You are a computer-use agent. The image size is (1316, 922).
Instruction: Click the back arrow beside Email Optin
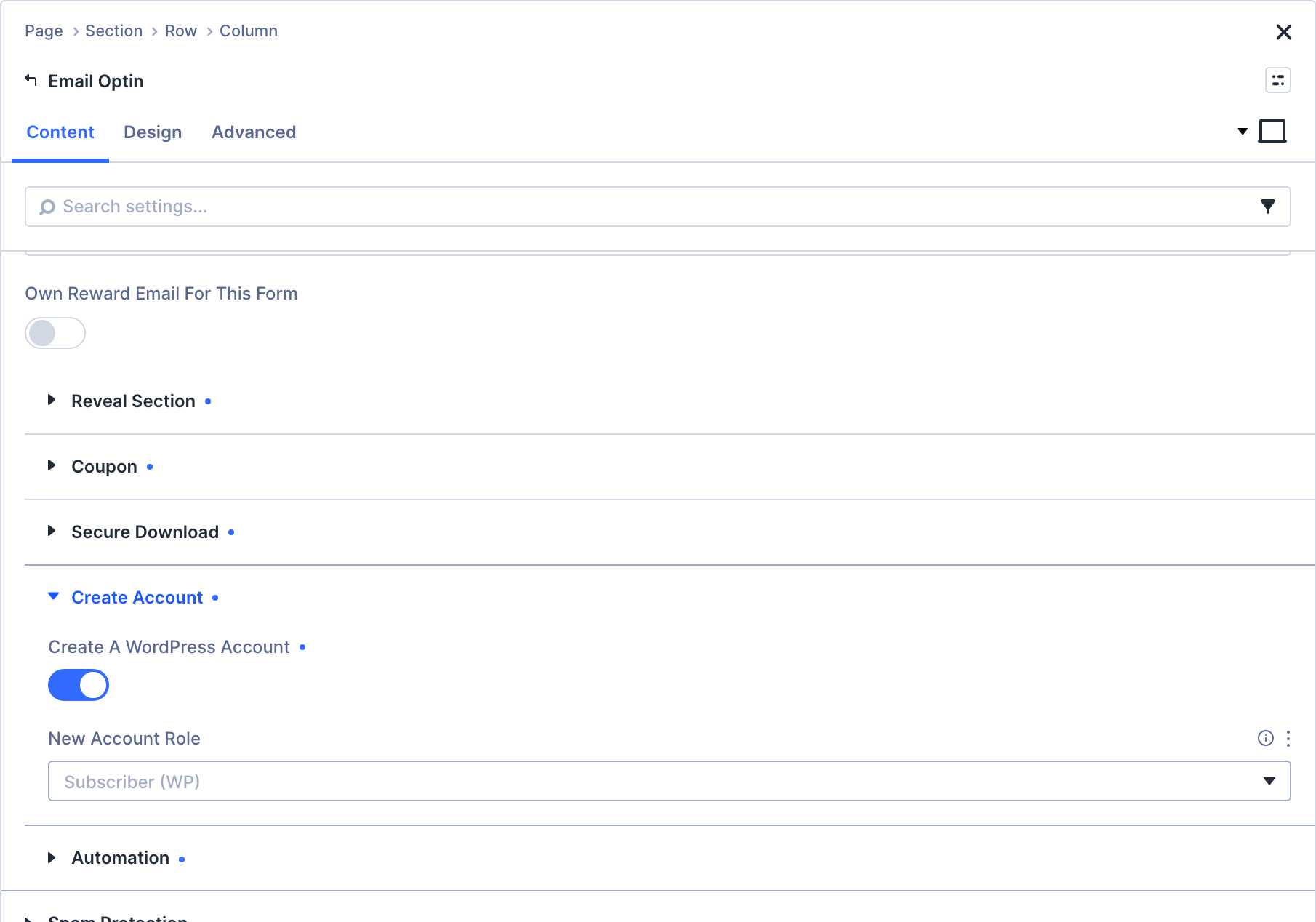31,80
